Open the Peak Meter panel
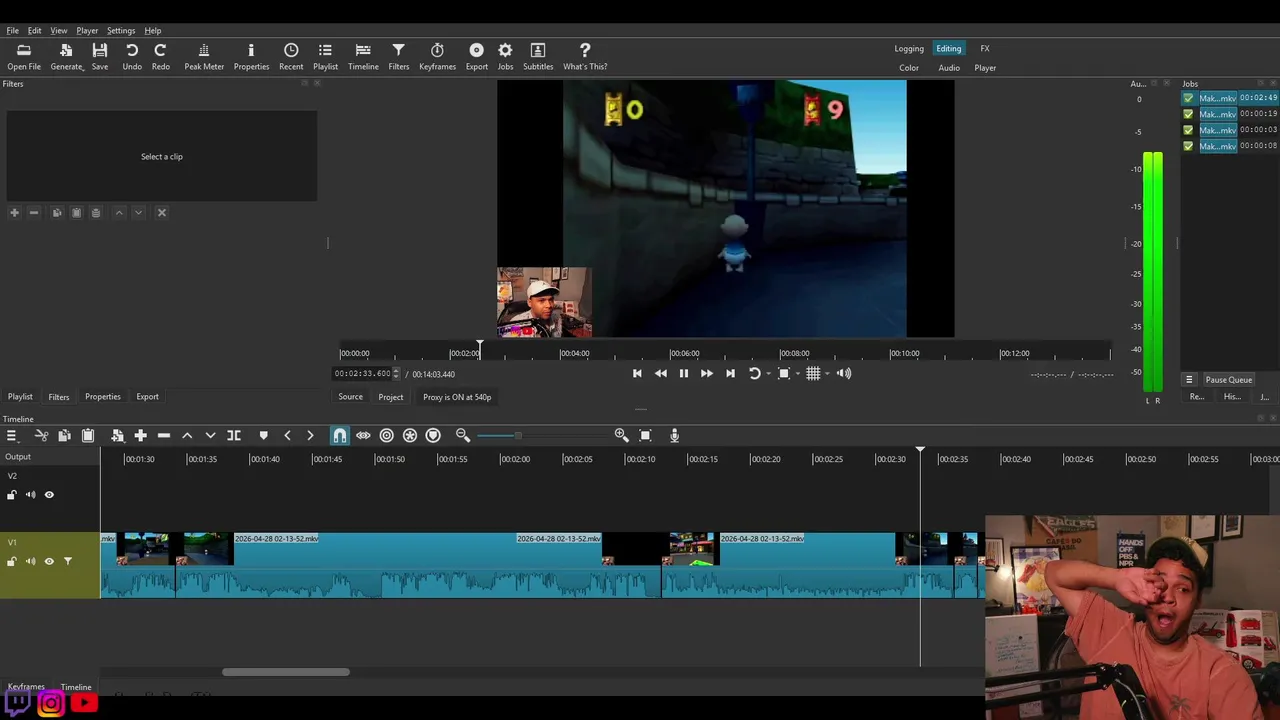 204,57
